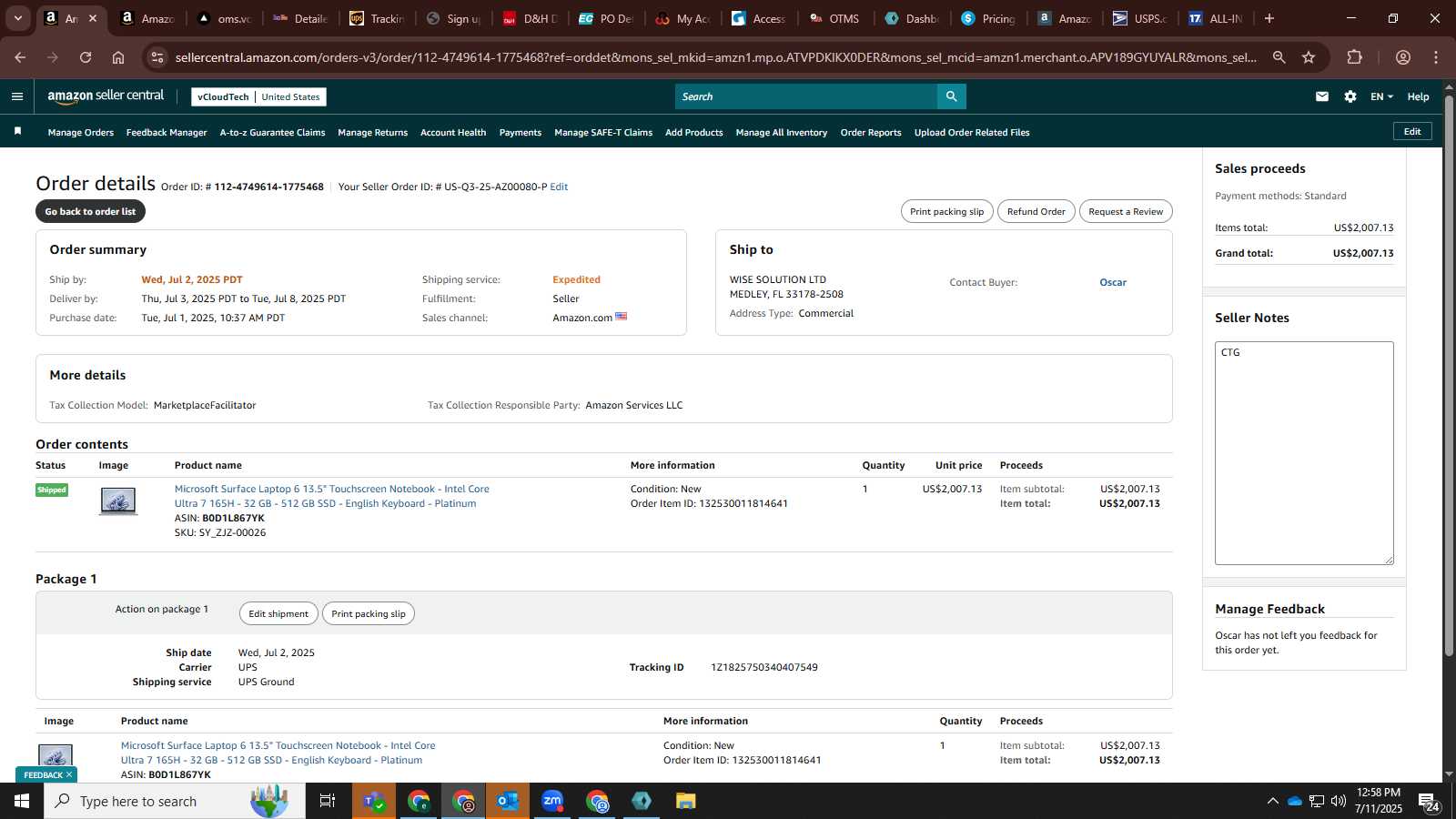Open the taskbar notifications icon
Image resolution: width=1456 pixels, height=819 pixels.
(x=1428, y=802)
